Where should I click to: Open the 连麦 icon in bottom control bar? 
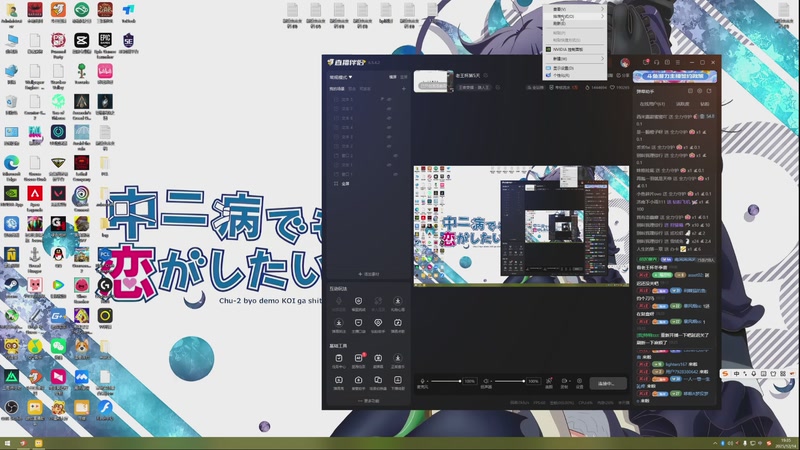coord(549,381)
